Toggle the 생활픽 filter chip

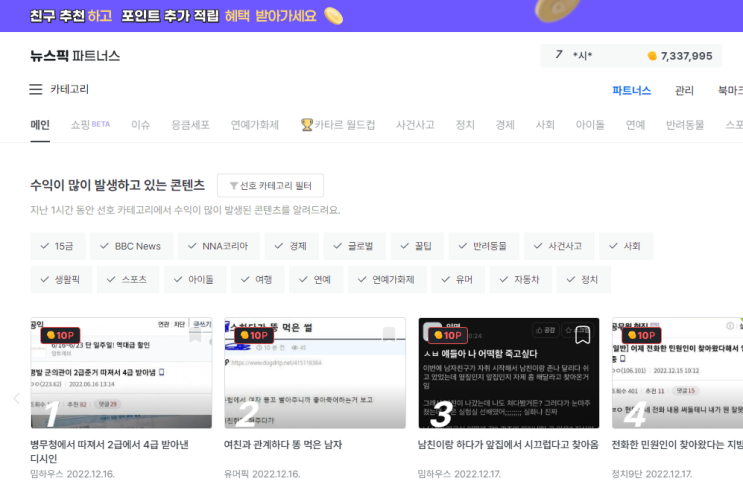(x=61, y=280)
